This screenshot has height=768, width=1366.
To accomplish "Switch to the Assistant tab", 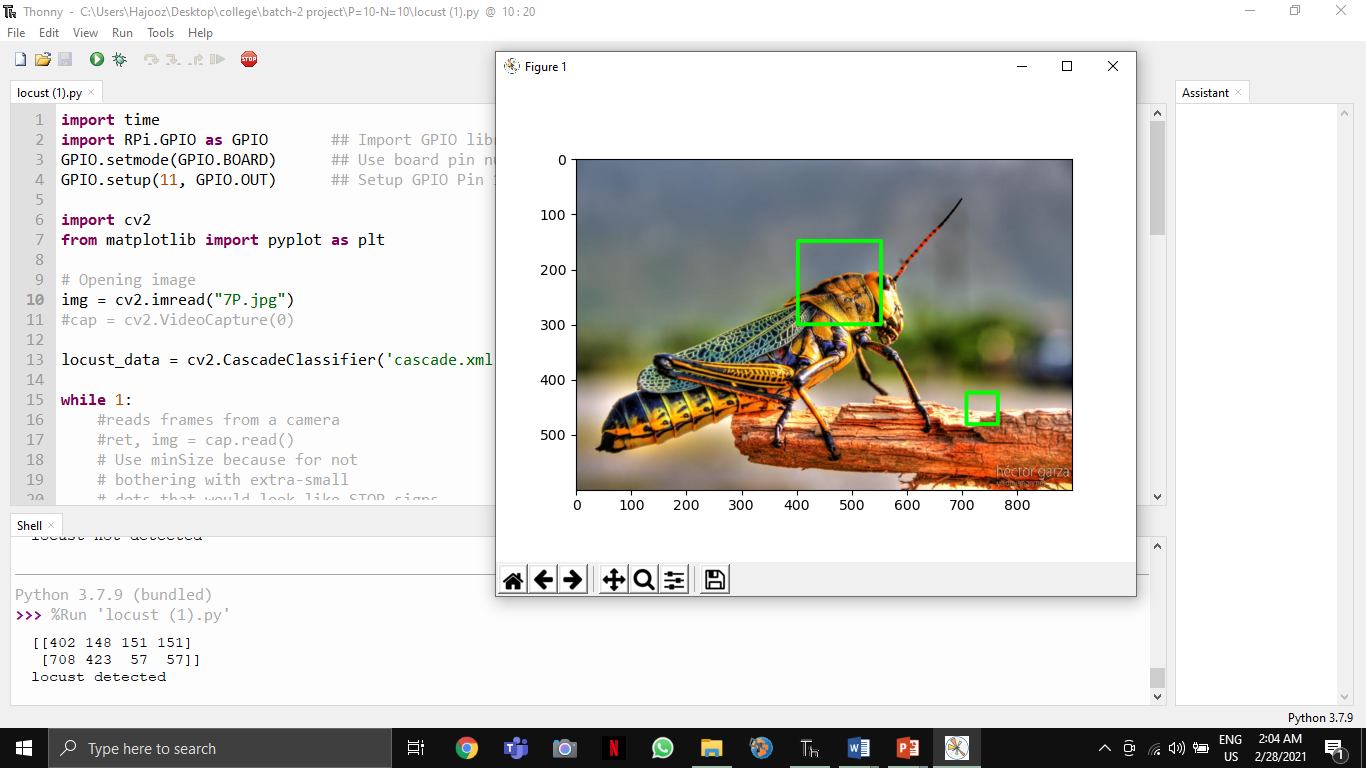I will pyautogui.click(x=1205, y=92).
